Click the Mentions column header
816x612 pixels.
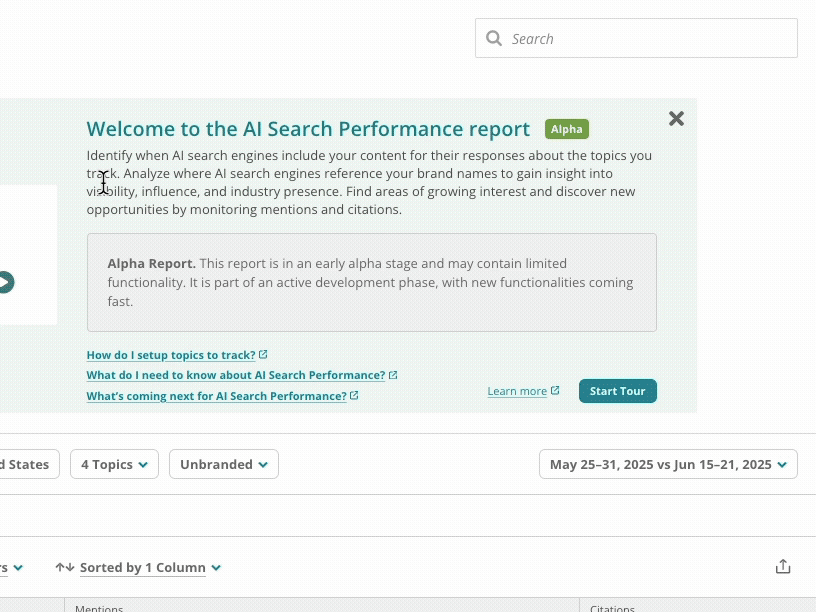99,608
